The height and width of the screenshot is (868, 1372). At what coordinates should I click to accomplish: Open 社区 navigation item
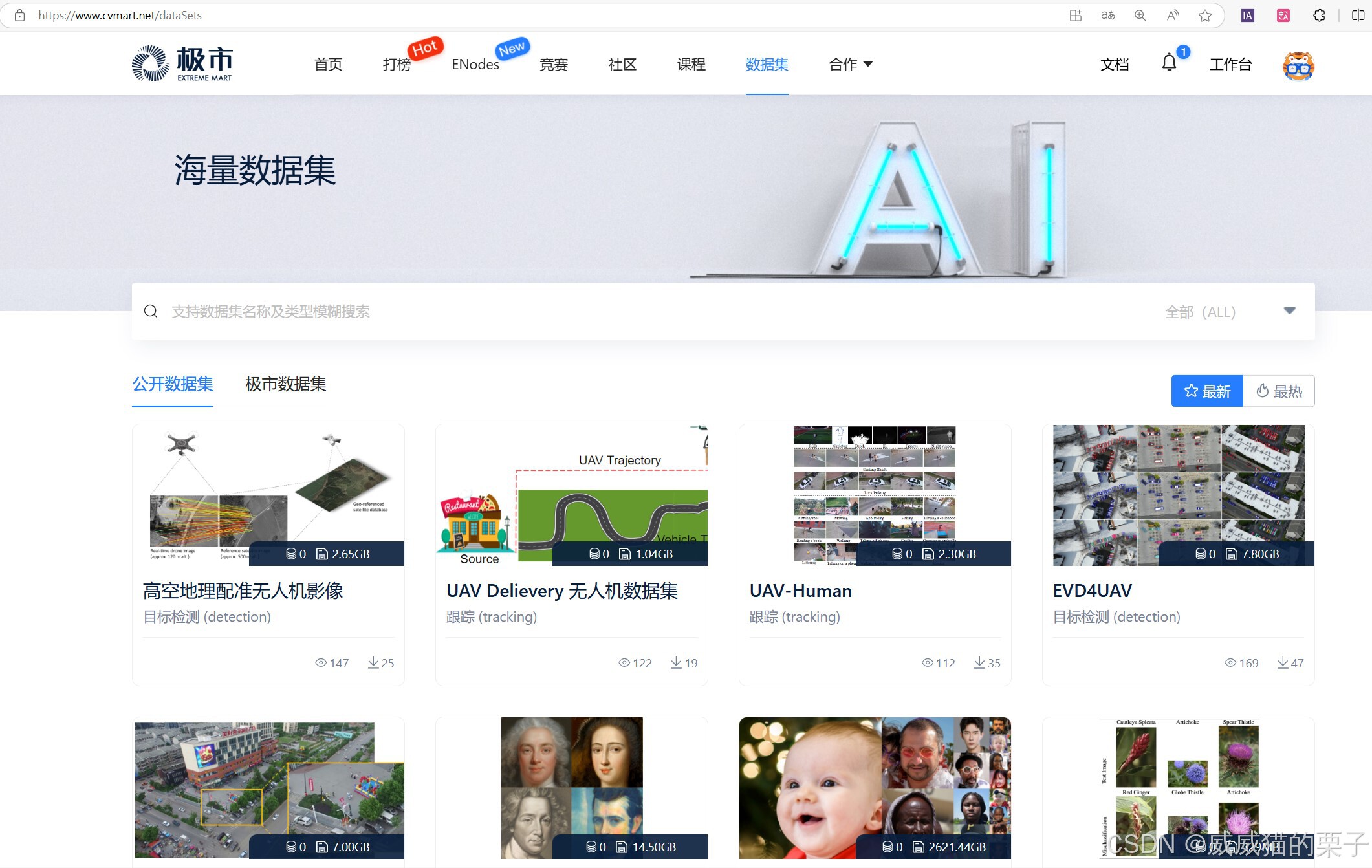(x=622, y=64)
